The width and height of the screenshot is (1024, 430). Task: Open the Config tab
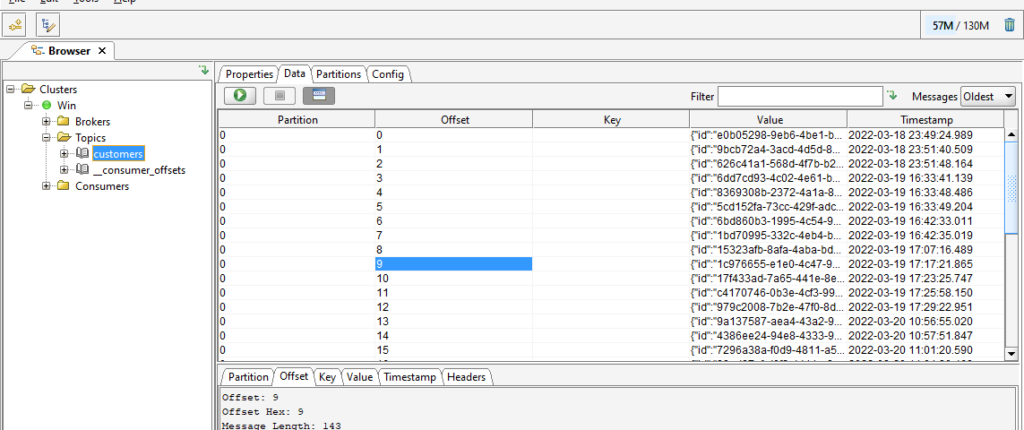point(387,74)
